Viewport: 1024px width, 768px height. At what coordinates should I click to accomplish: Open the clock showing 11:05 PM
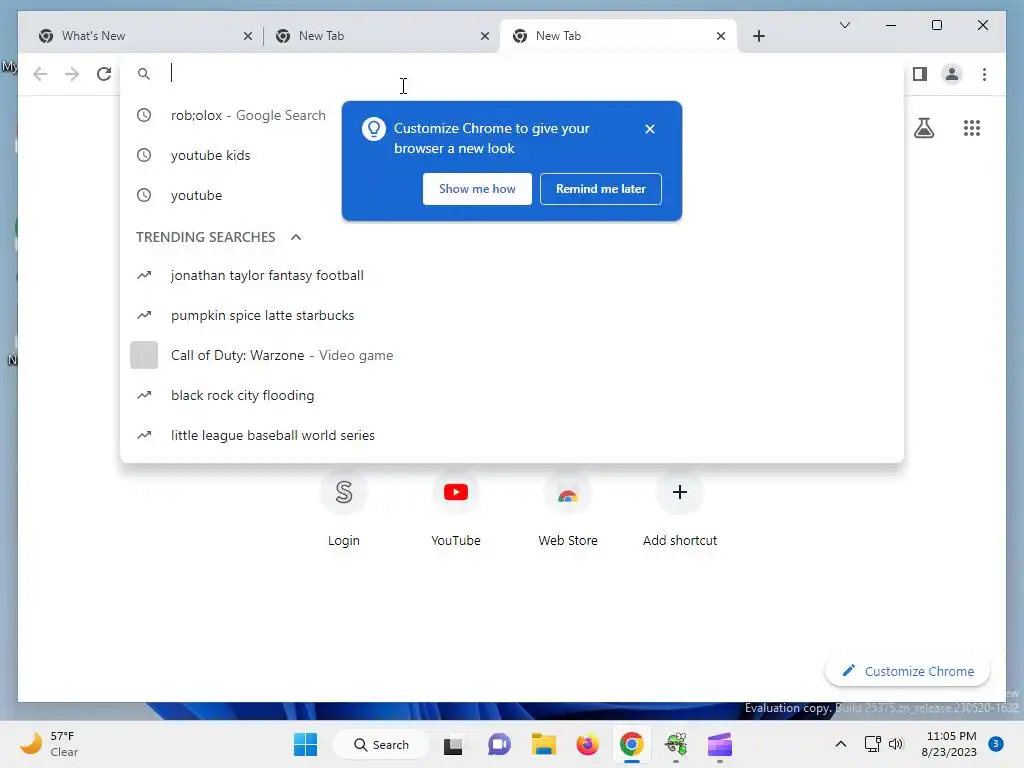tap(951, 744)
